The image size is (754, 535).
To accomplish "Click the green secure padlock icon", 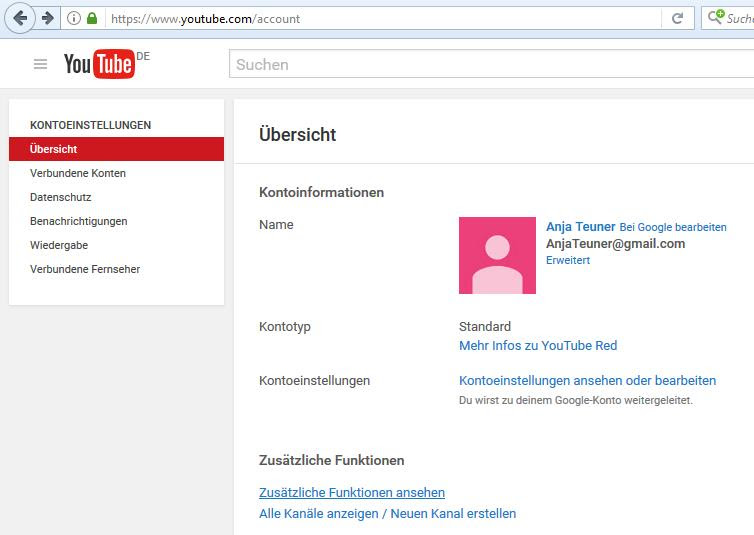I will coord(92,18).
